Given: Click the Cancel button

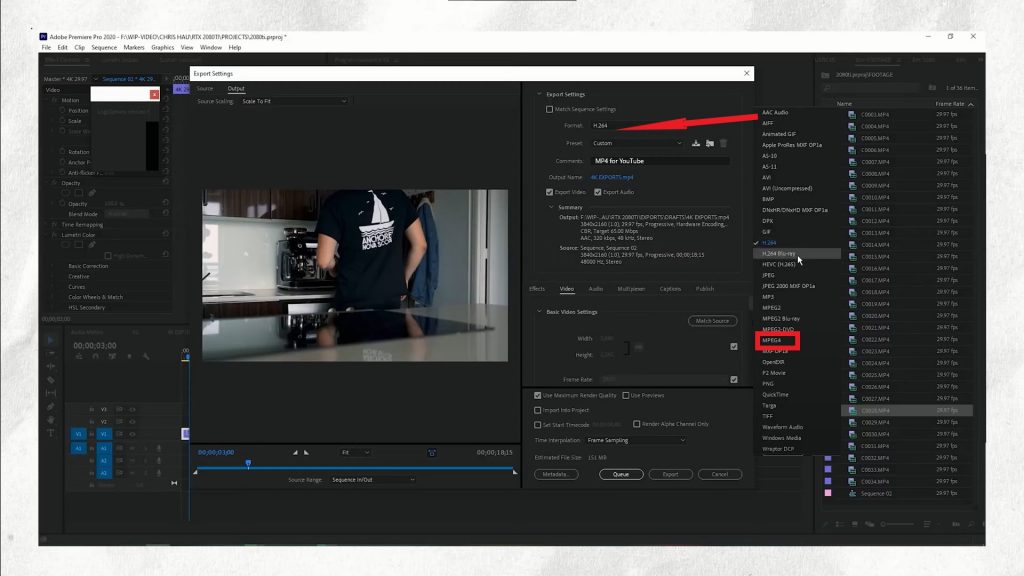Looking at the screenshot, I should (x=720, y=474).
